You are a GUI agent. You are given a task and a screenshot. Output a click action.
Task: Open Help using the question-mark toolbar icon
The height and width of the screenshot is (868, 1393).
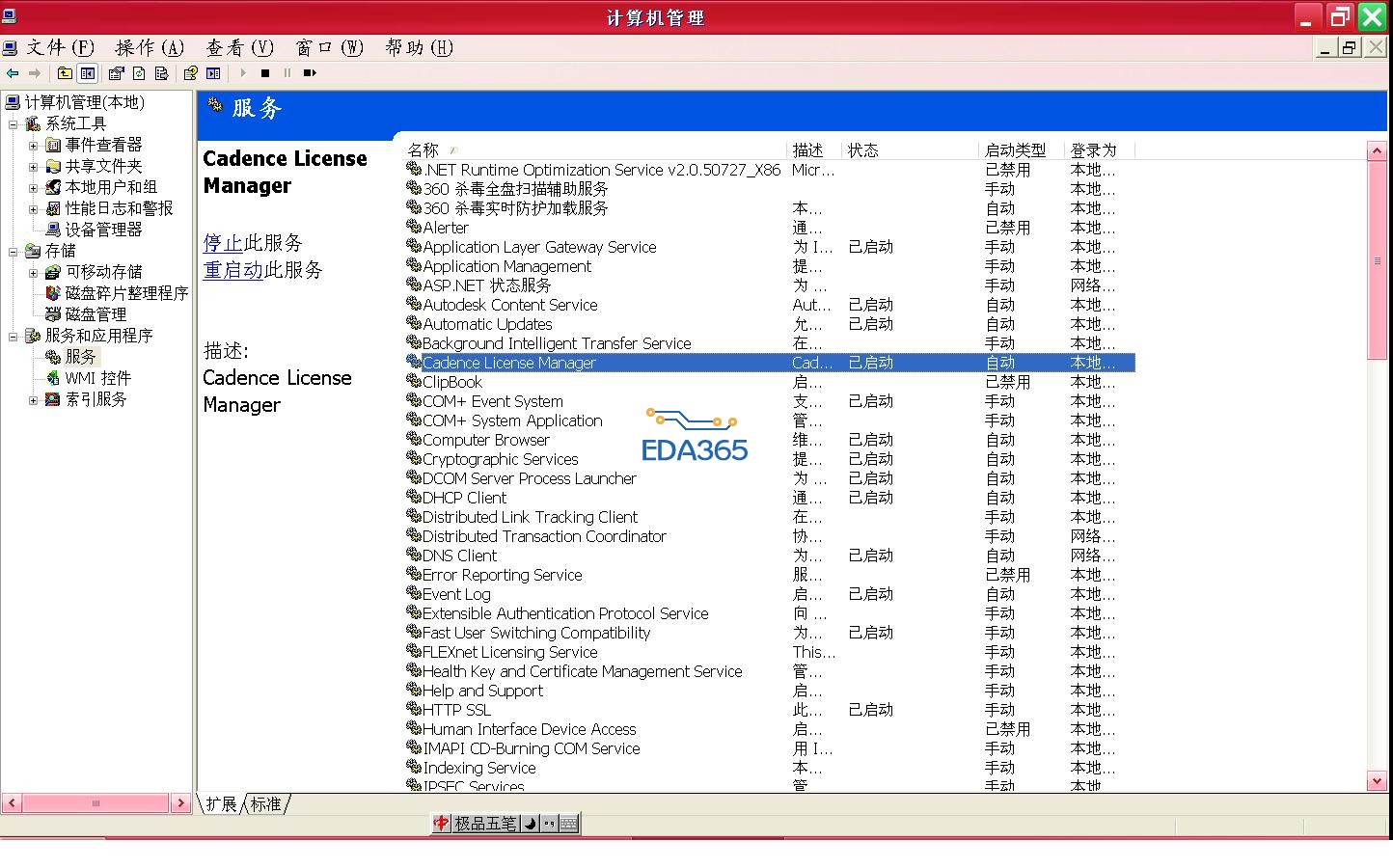(190, 73)
